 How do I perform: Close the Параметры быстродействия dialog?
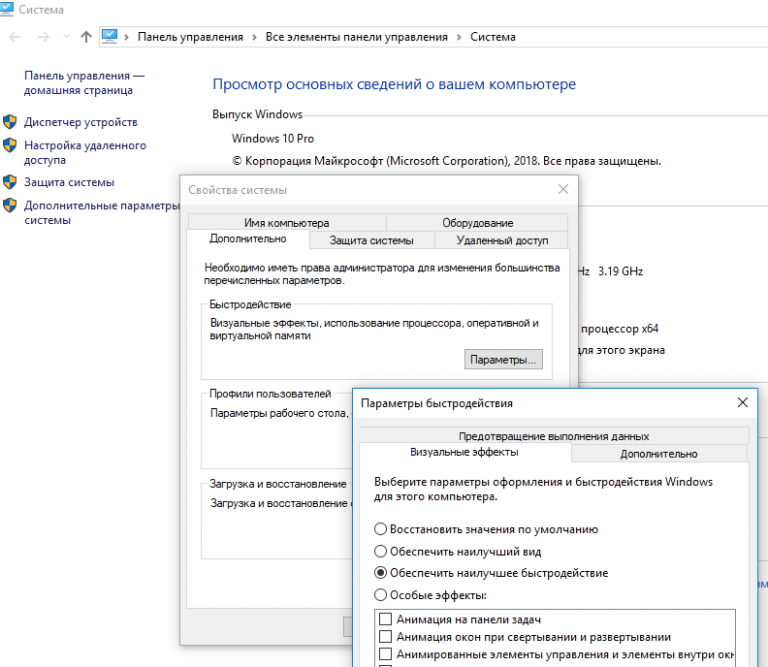(x=743, y=403)
